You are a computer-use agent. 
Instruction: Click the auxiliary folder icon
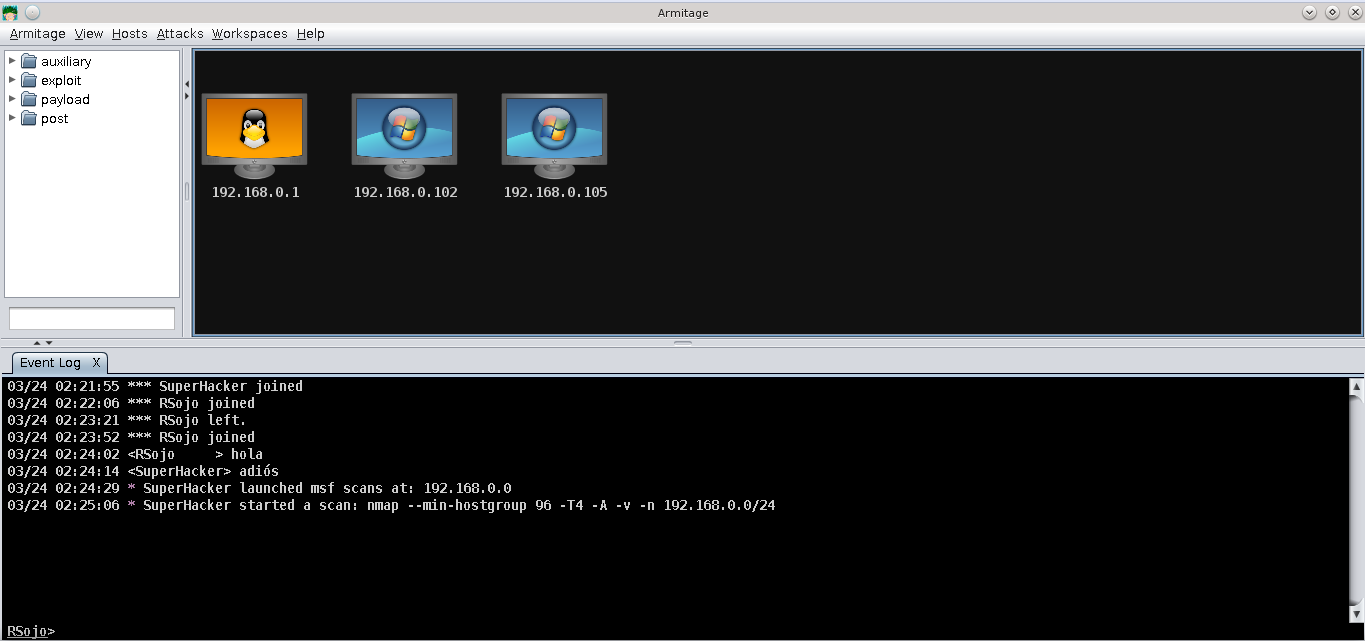click(30, 61)
